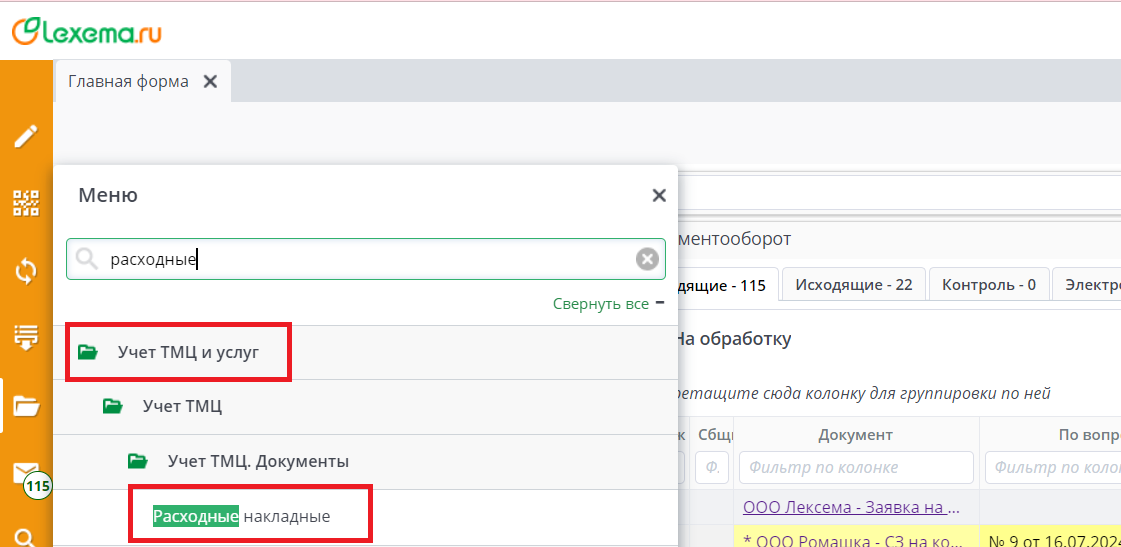
Task: Clear the menu search text
Action: (x=648, y=260)
